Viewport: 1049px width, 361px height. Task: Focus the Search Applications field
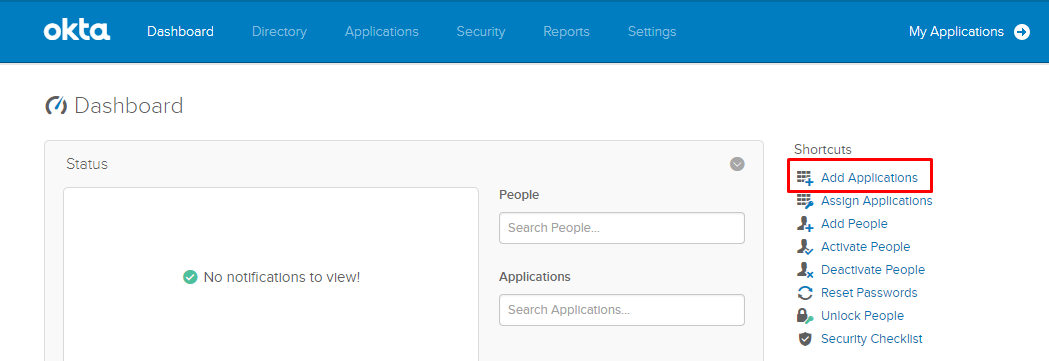[622, 310]
